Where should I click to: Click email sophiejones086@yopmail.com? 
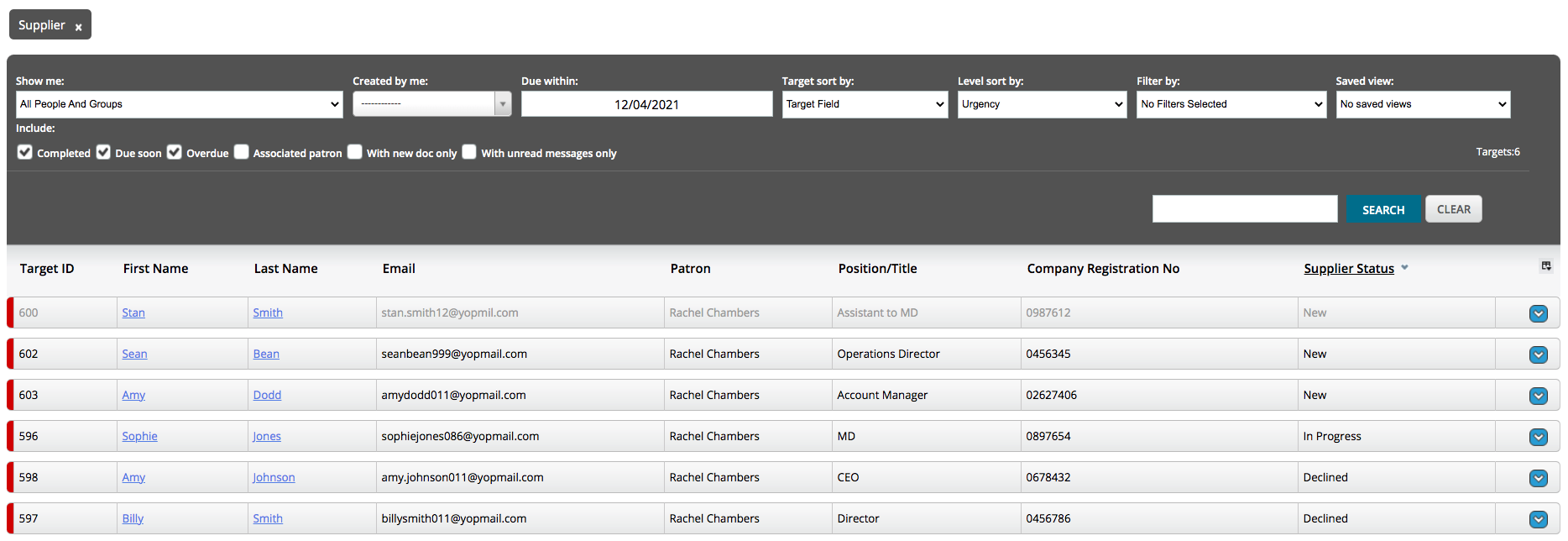[460, 436]
